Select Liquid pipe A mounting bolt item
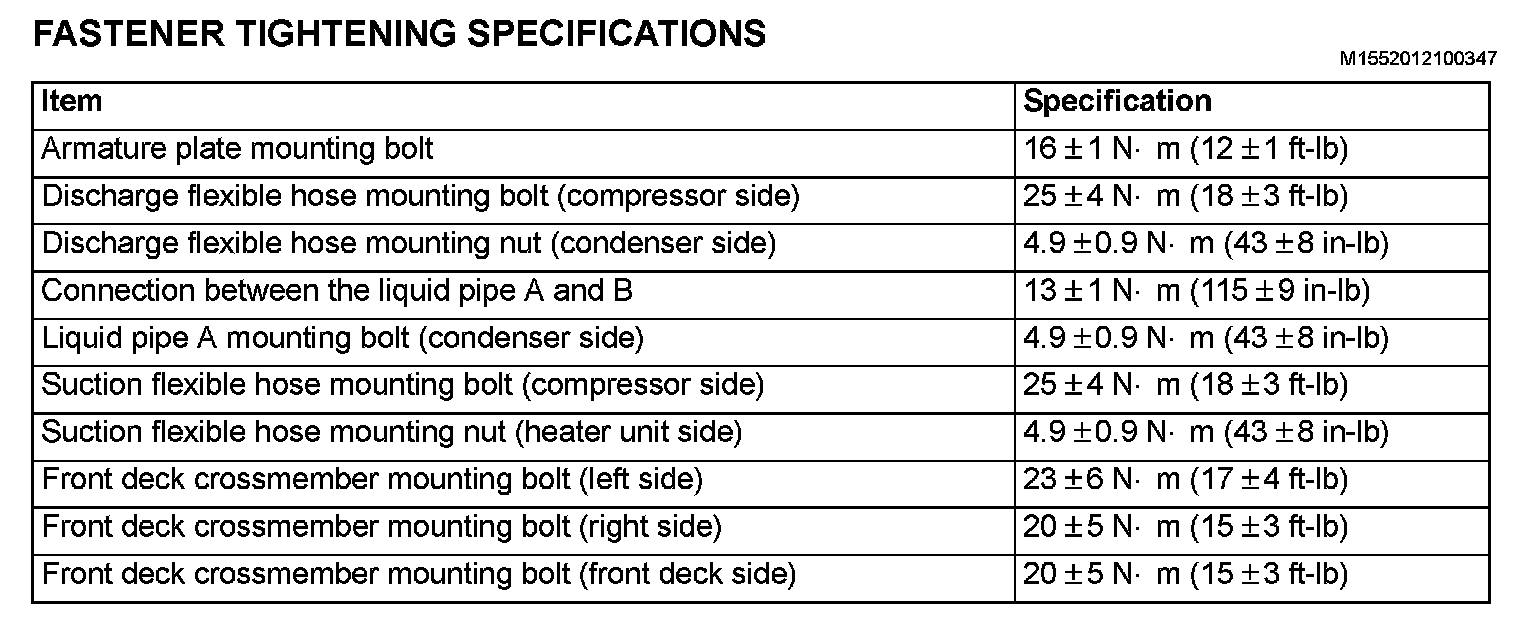This screenshot has height=618, width=1520. [x=342, y=338]
